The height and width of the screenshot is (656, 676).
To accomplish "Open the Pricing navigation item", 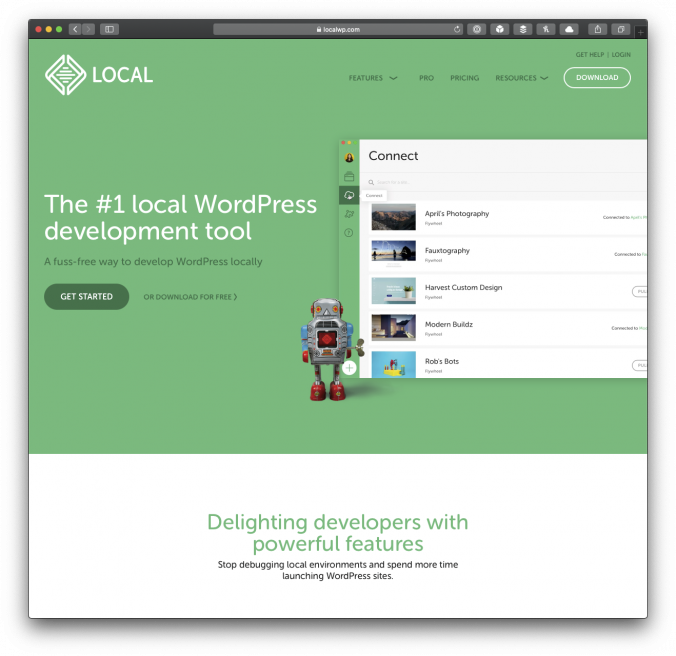I will (x=464, y=78).
